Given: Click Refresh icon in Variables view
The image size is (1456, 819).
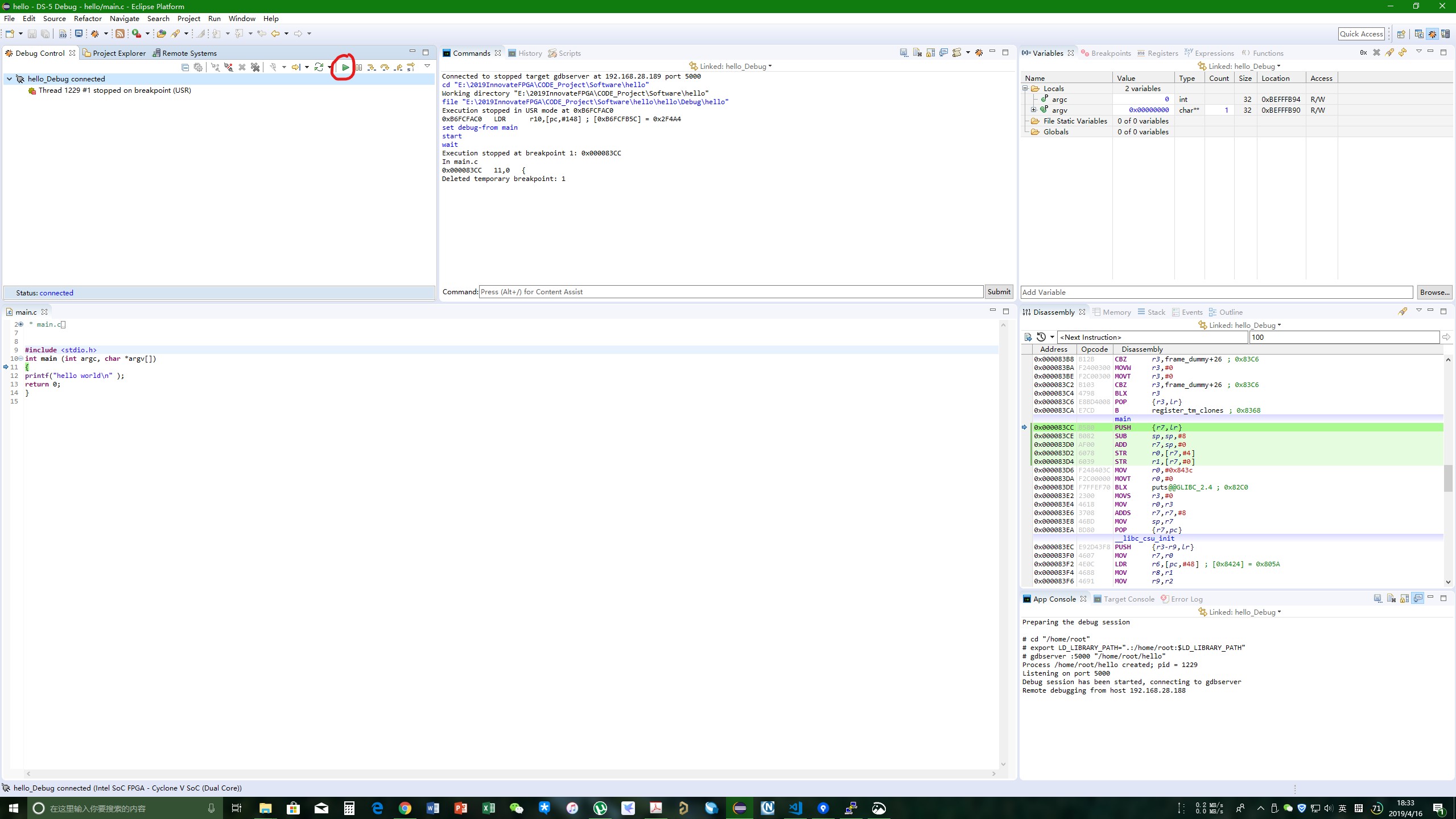Looking at the screenshot, I should pyautogui.click(x=1403, y=52).
